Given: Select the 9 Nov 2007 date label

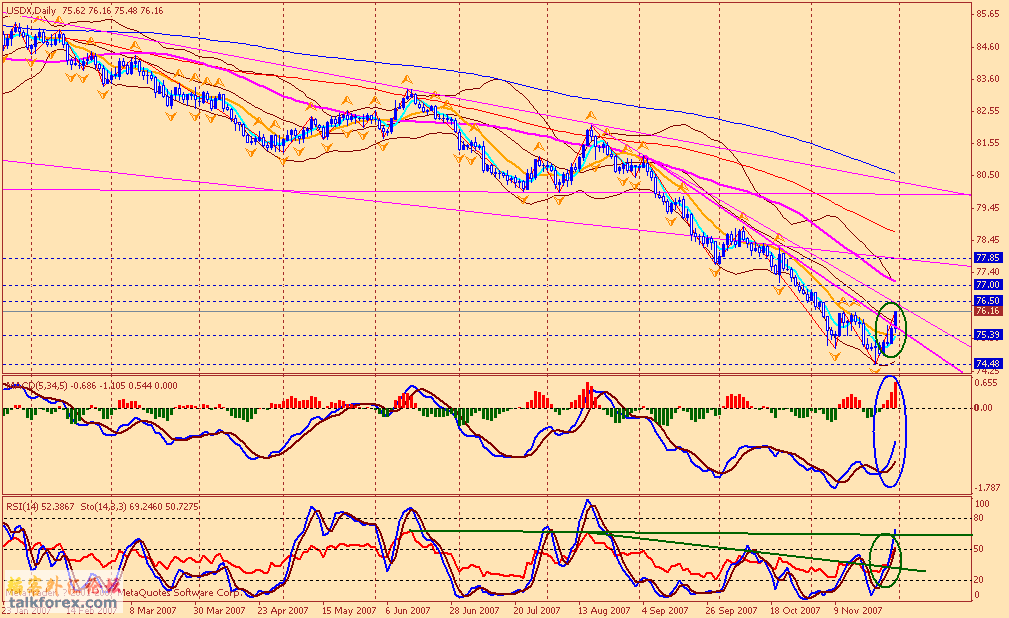Looking at the screenshot, I should click(x=858, y=610).
